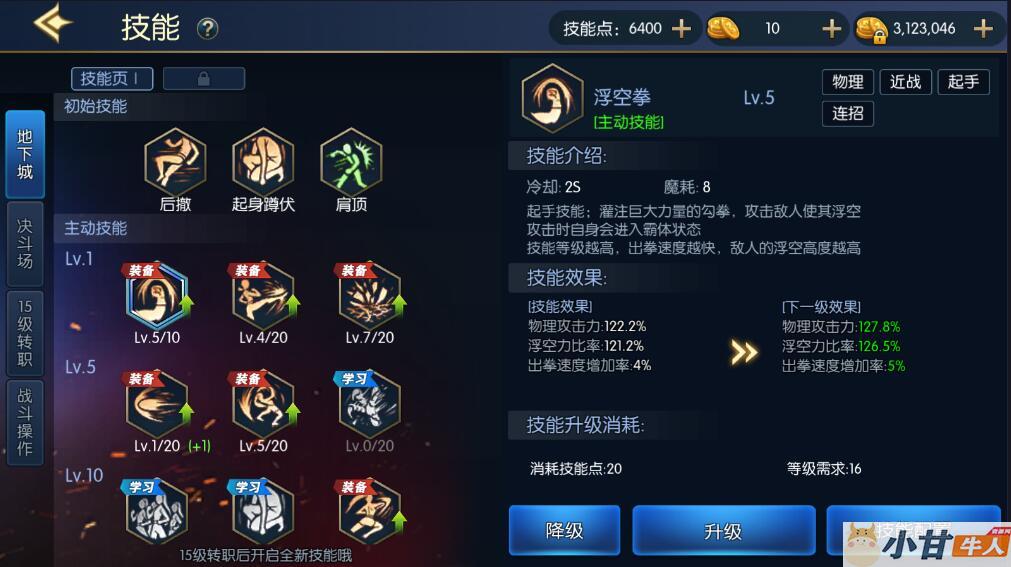Click the 降级 downgrade button

(564, 531)
